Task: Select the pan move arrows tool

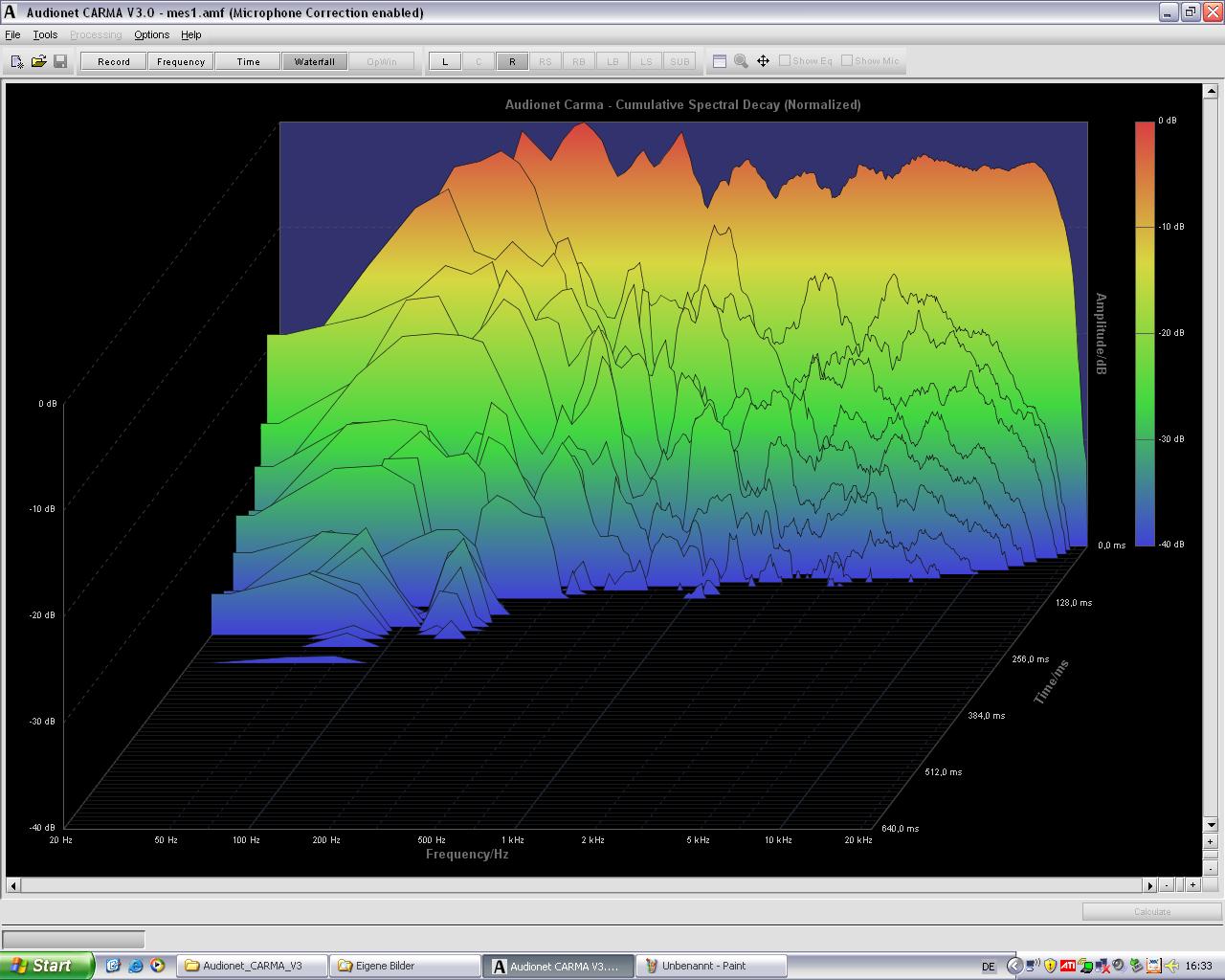Action: tap(763, 61)
